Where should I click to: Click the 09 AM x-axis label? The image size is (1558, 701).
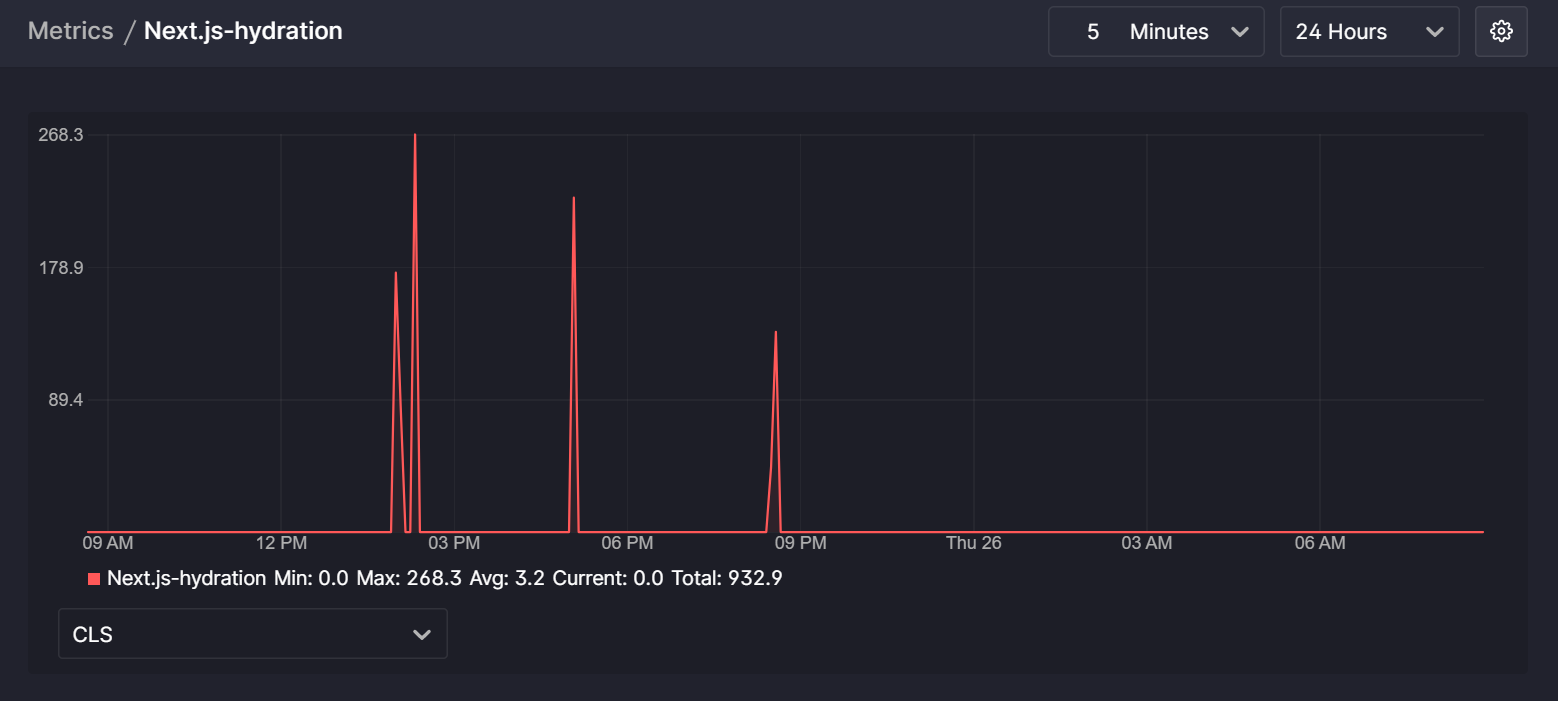[x=107, y=543]
